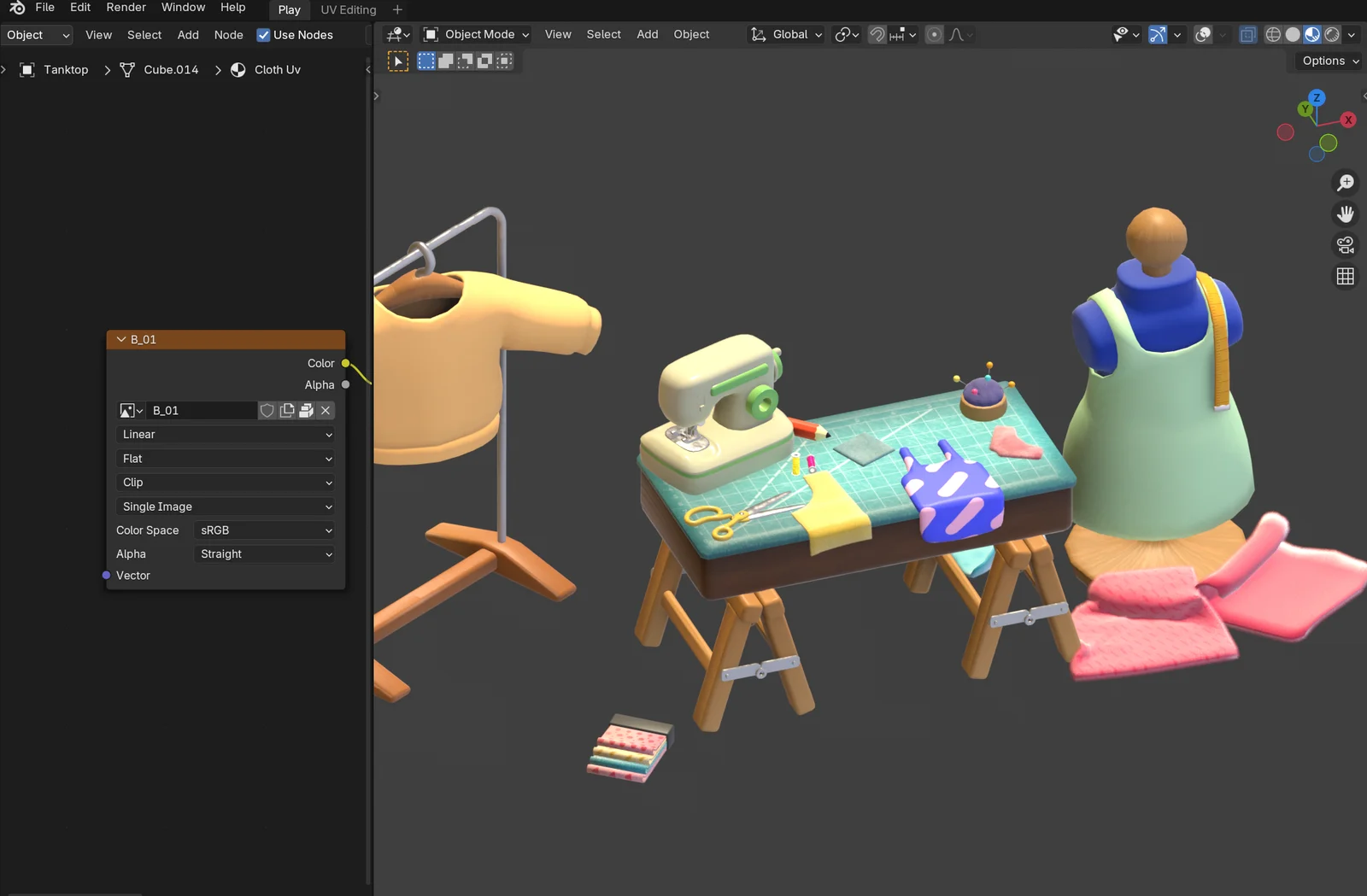
Task: Toggle the camera view icon in the sidebar
Action: [x=1346, y=245]
